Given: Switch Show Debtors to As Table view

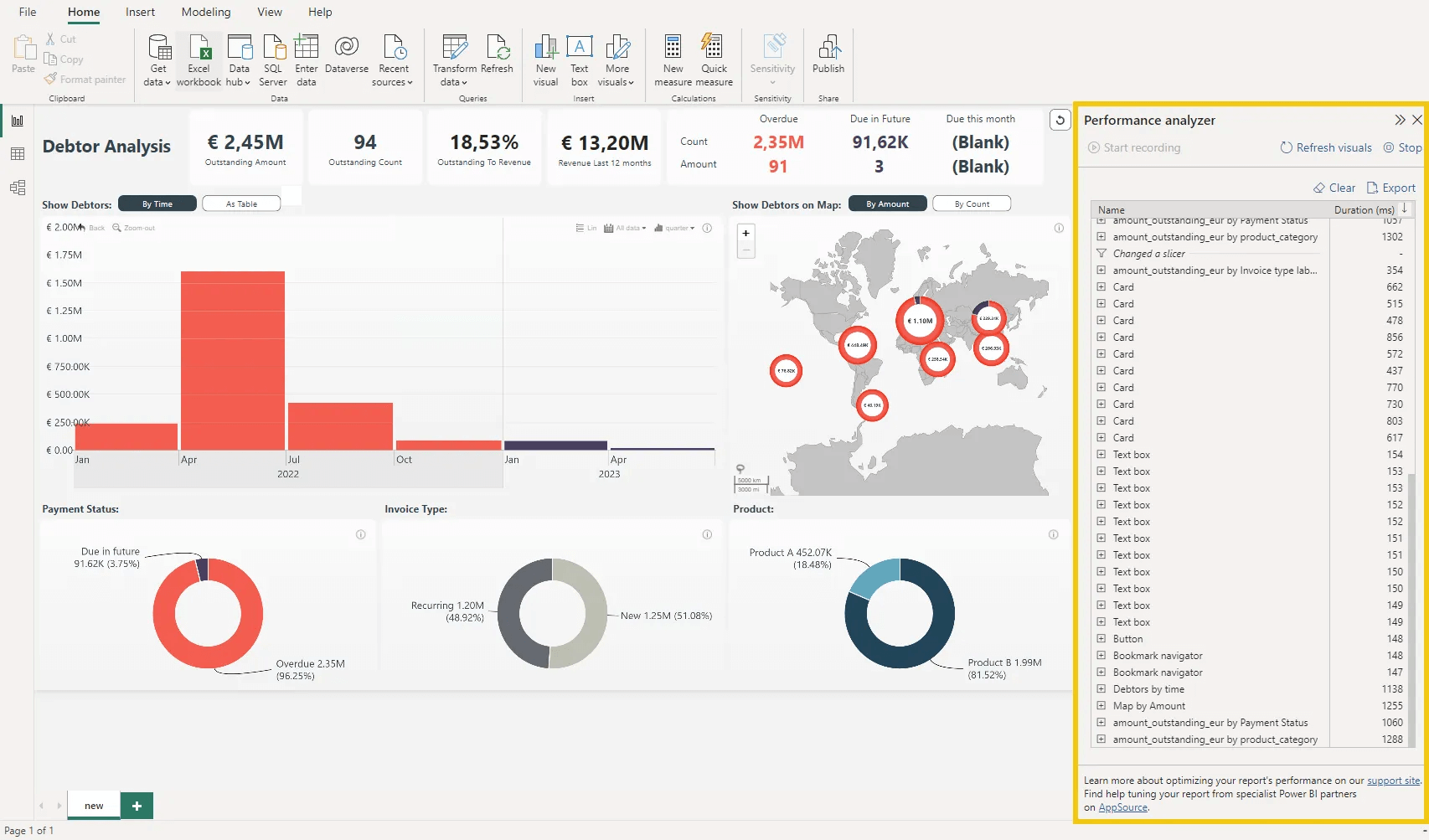Looking at the screenshot, I should tap(241, 203).
